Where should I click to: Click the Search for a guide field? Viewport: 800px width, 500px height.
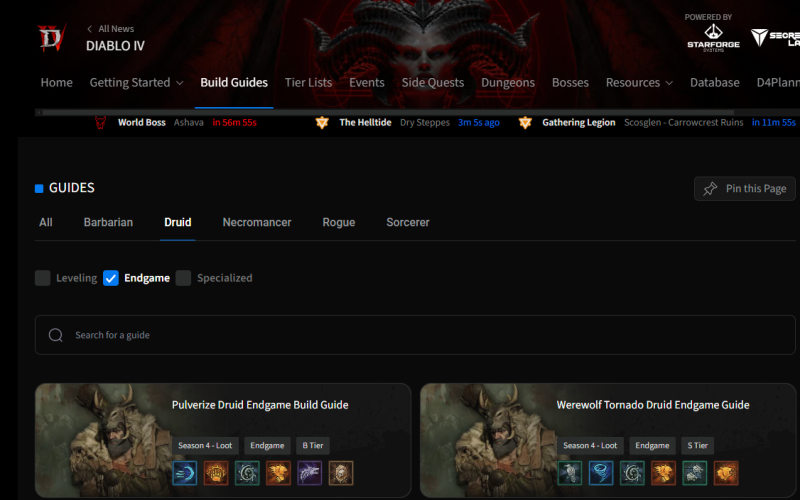(415, 335)
